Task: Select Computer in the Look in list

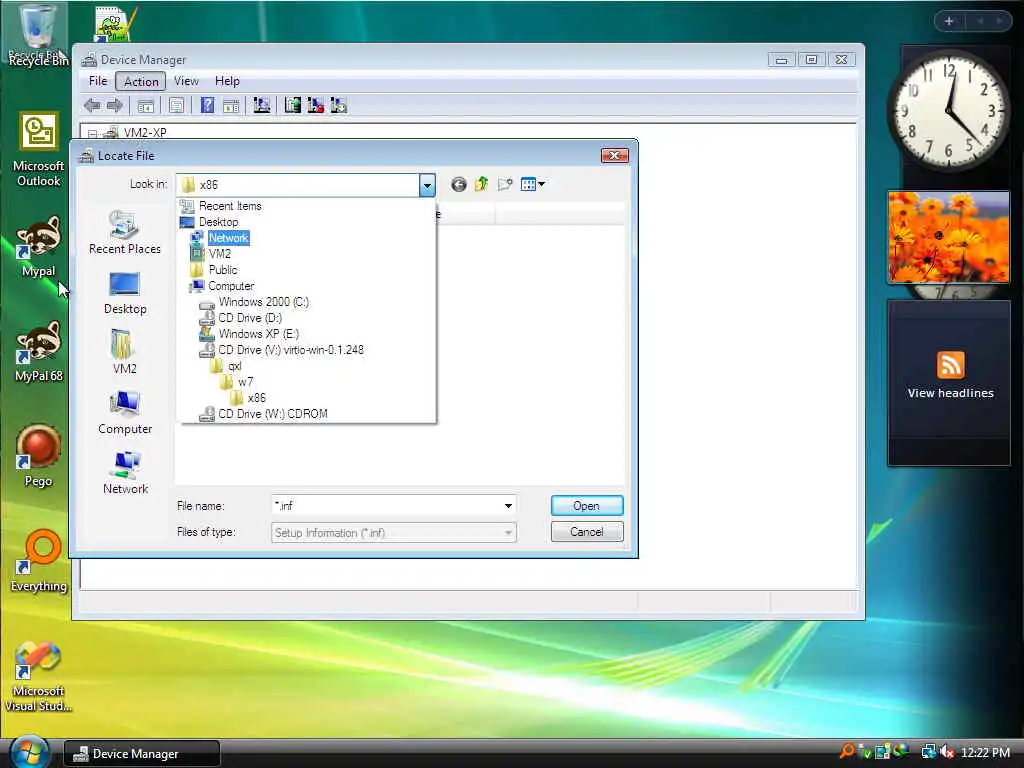Action: [x=231, y=286]
